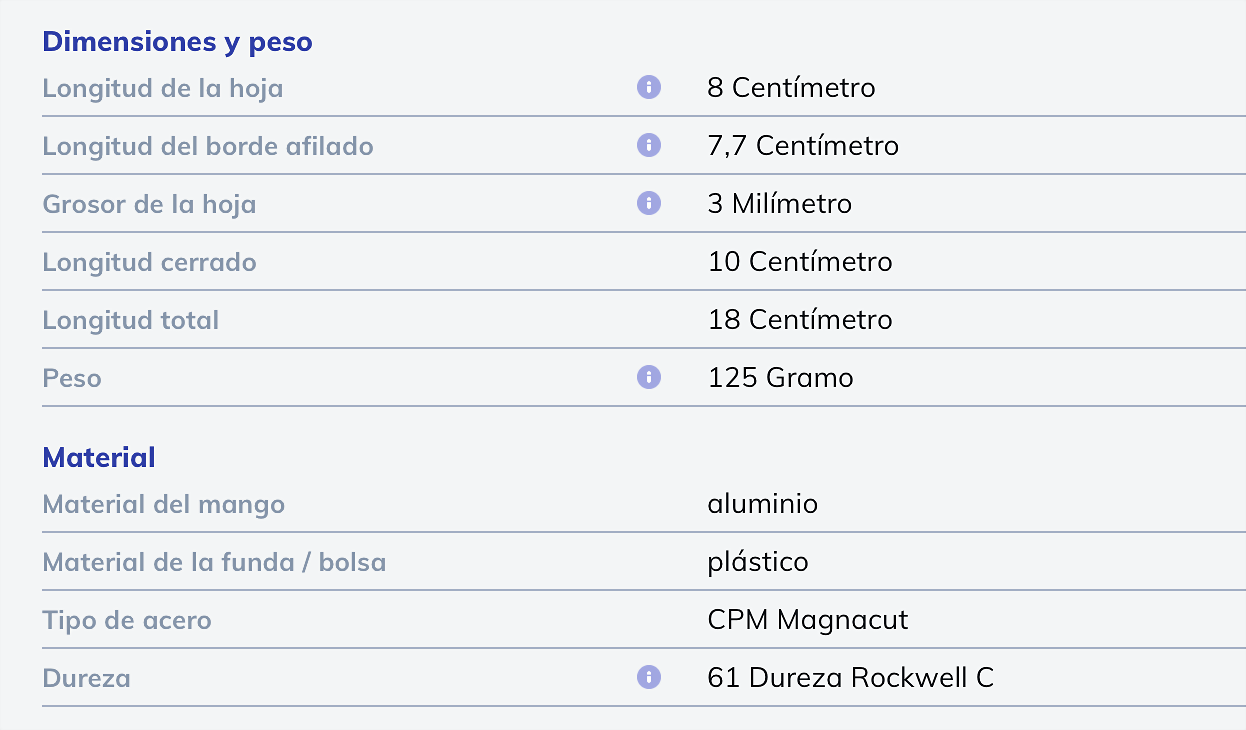Show info about Dureza rating
The width and height of the screenshot is (1246, 730).
(649, 678)
